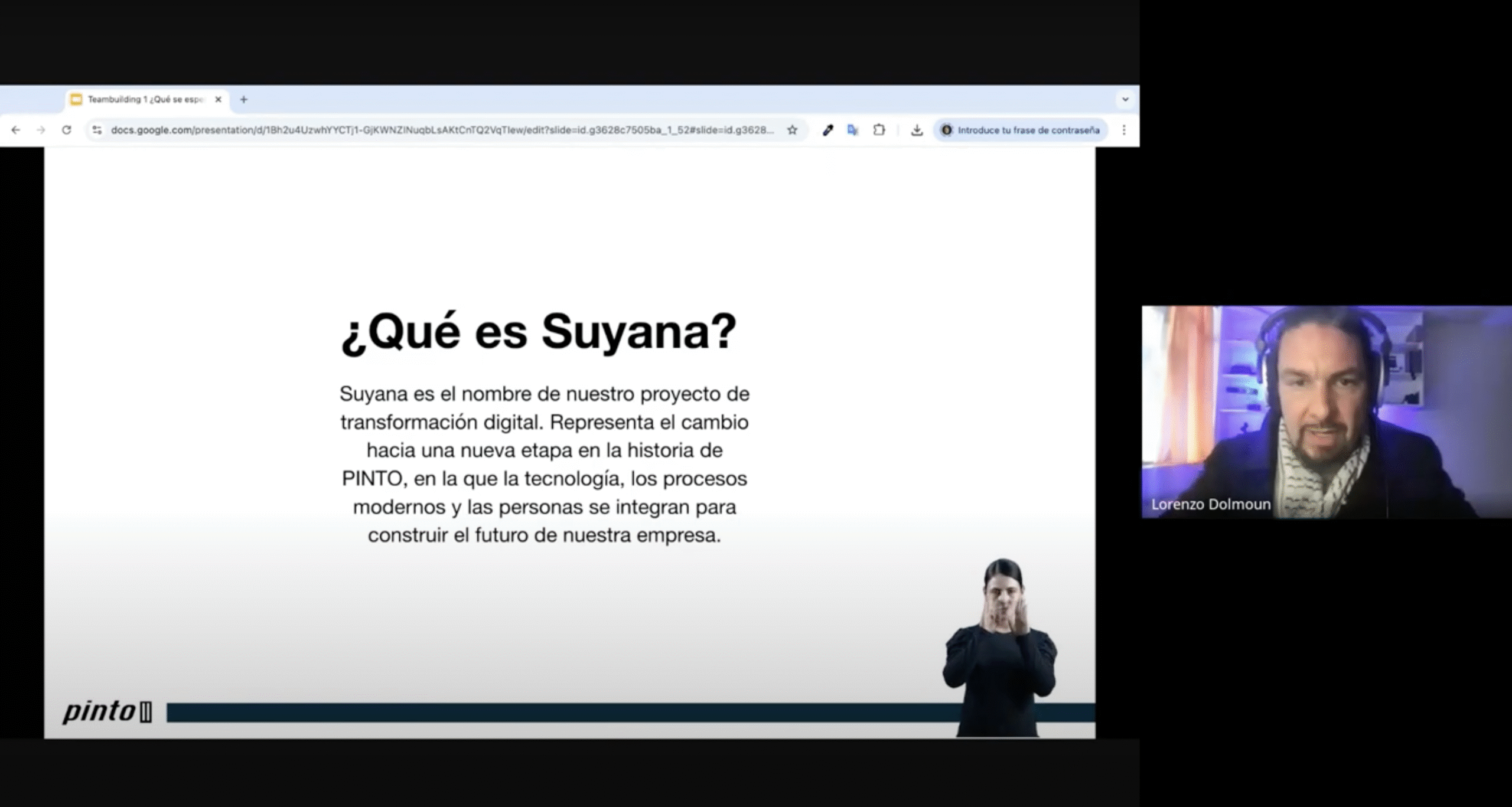Click Introduce tu frase de contraseña button
The height and width of the screenshot is (807, 1512).
pyautogui.click(x=1021, y=130)
